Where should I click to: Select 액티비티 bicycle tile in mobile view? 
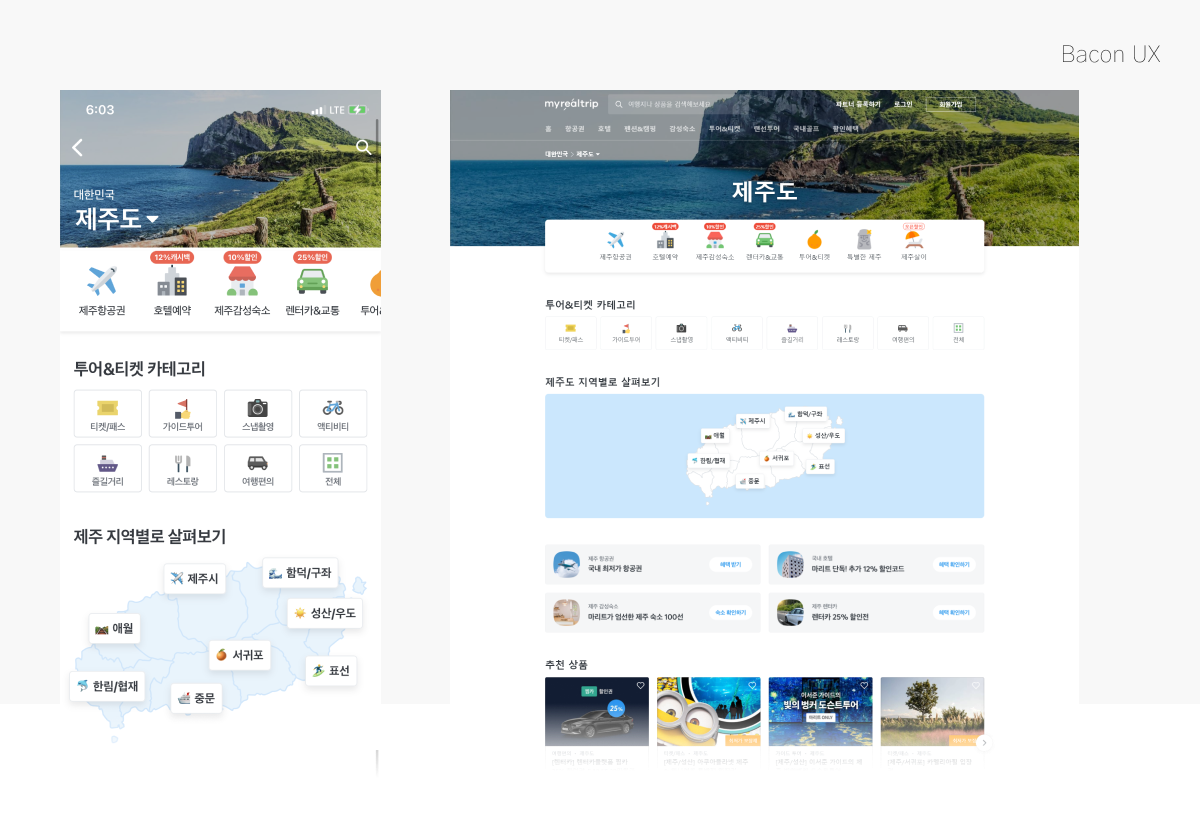pos(333,414)
